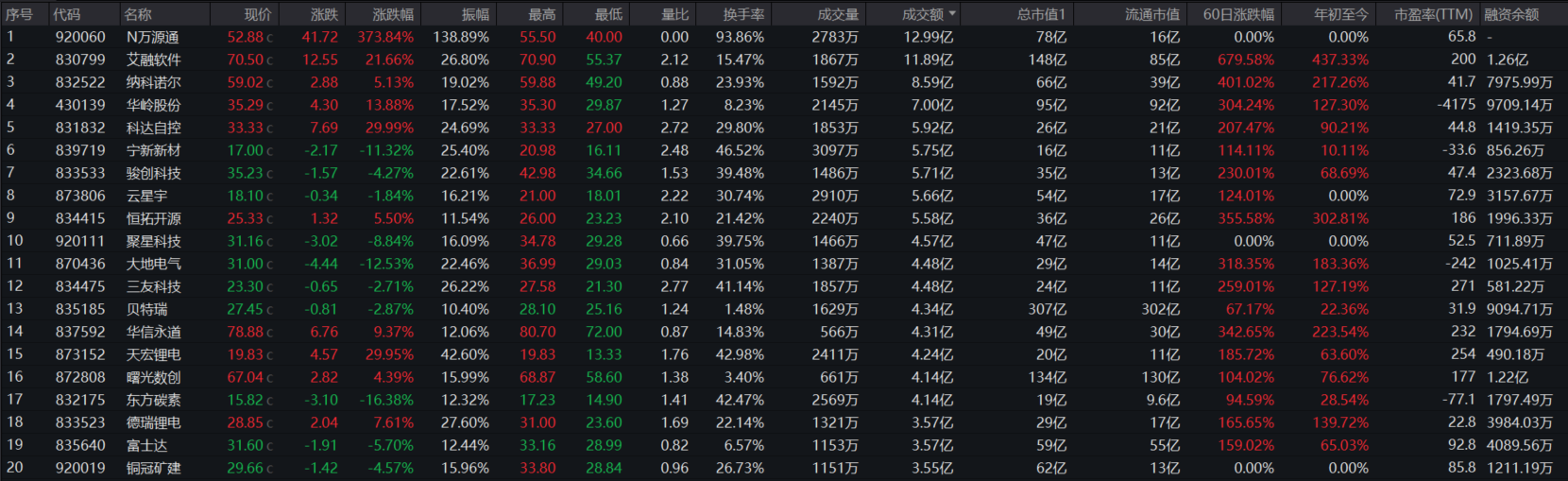
Task: Select stock code 834415
Action: (80, 218)
